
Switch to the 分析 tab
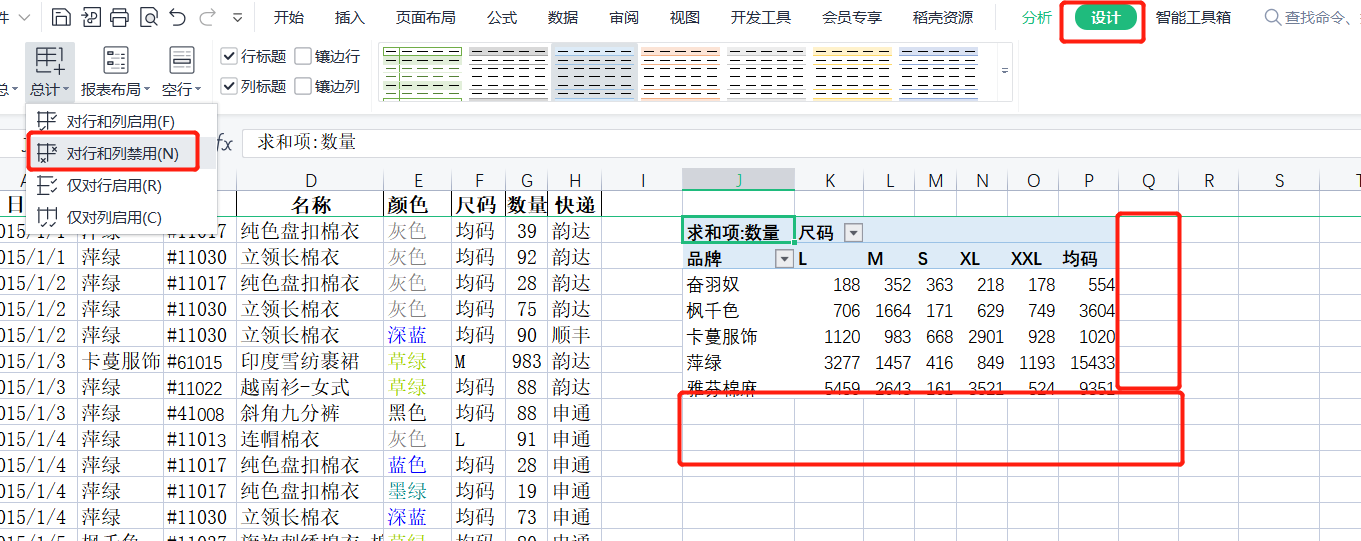click(1037, 18)
